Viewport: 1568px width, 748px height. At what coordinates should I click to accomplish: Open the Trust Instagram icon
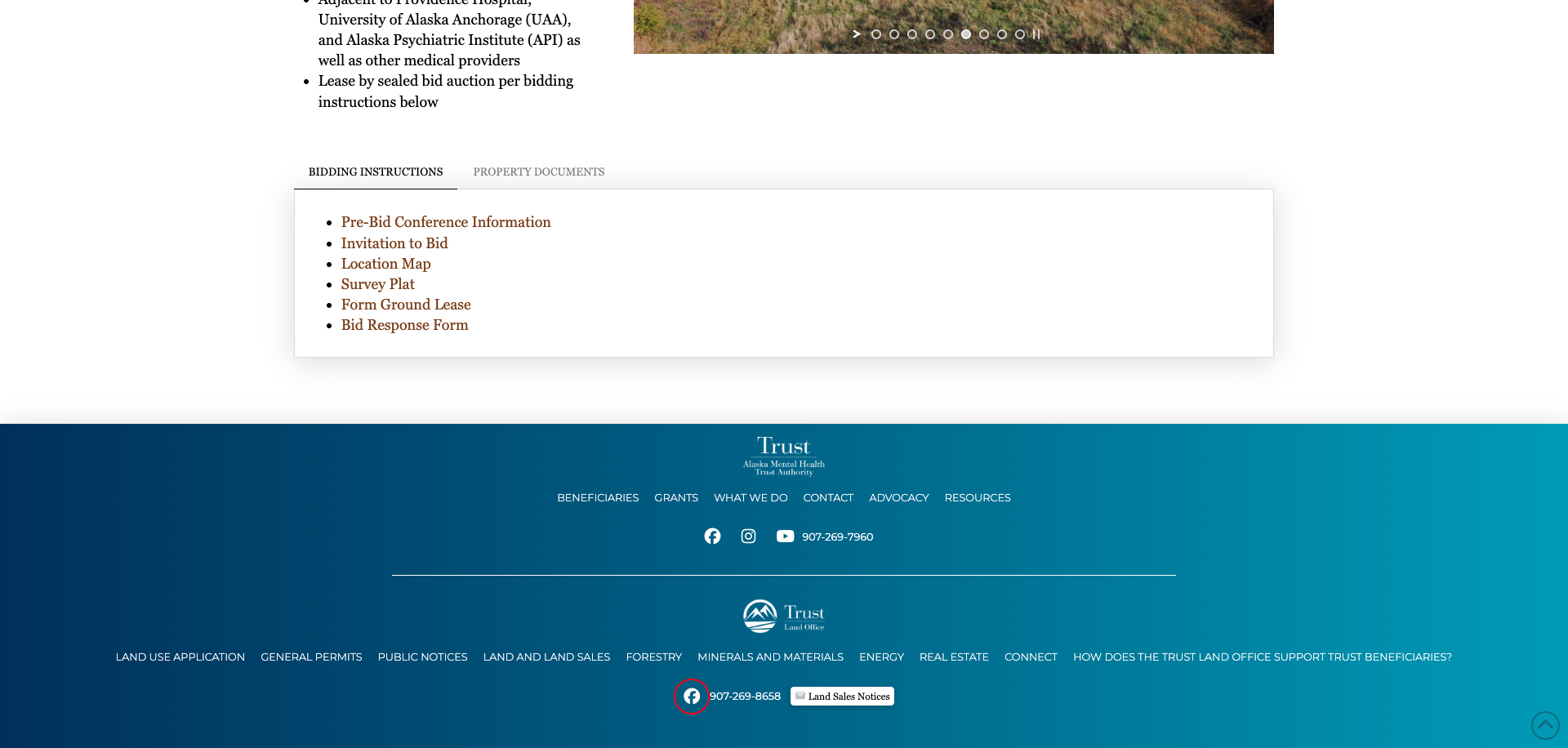coord(748,536)
